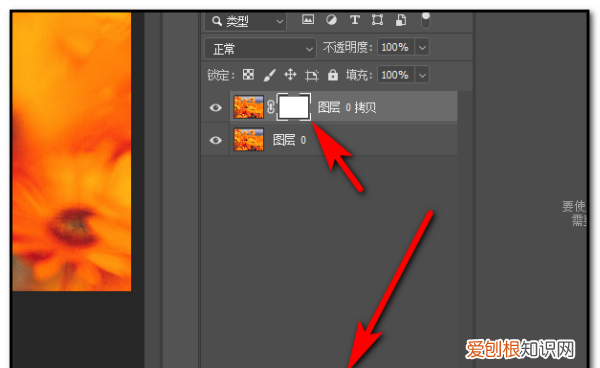Viewport: 600px width, 368px height.
Task: Click the 不透明度 label
Action: 347,47
